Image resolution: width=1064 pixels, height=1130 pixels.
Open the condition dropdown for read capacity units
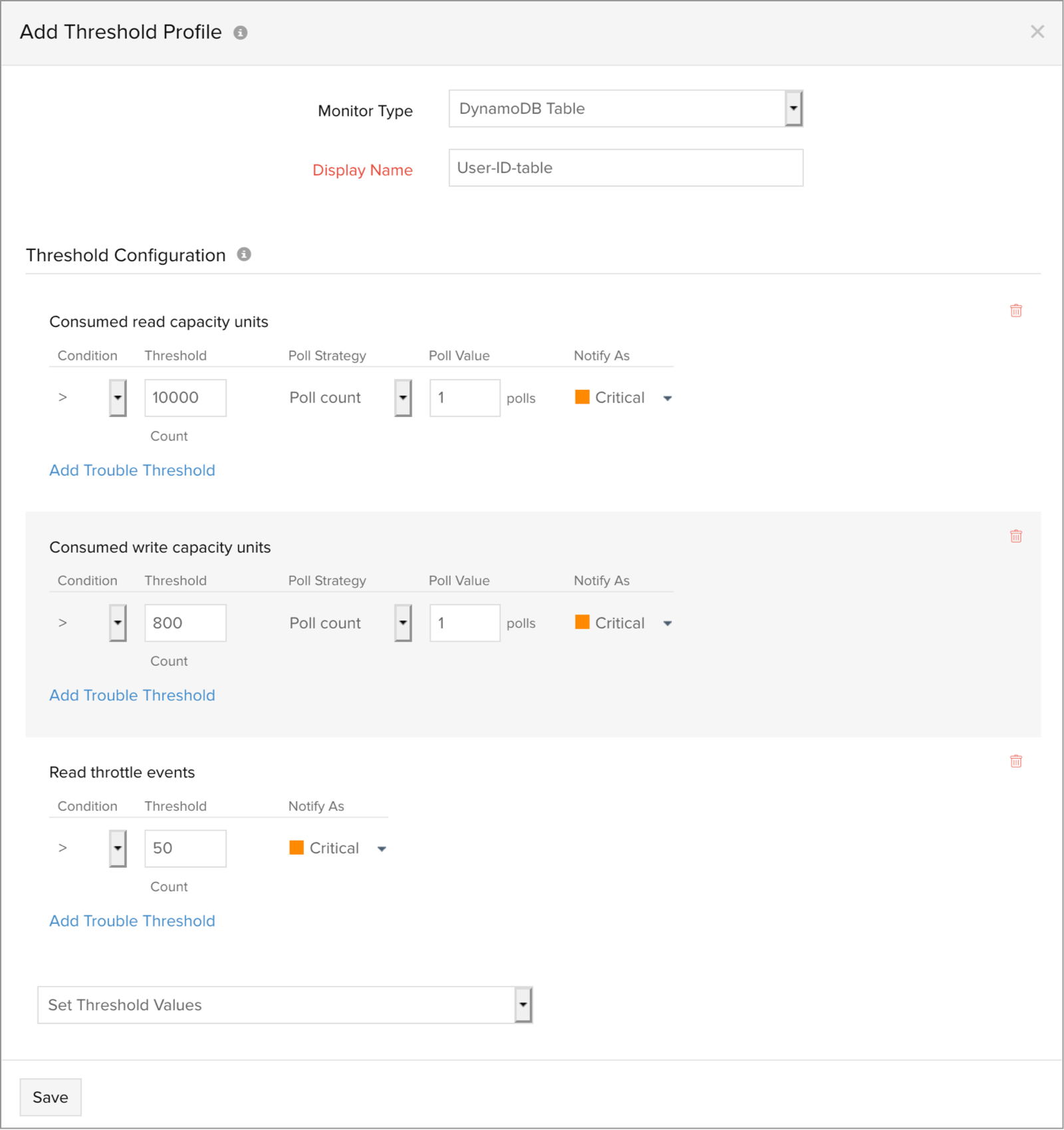[117, 397]
